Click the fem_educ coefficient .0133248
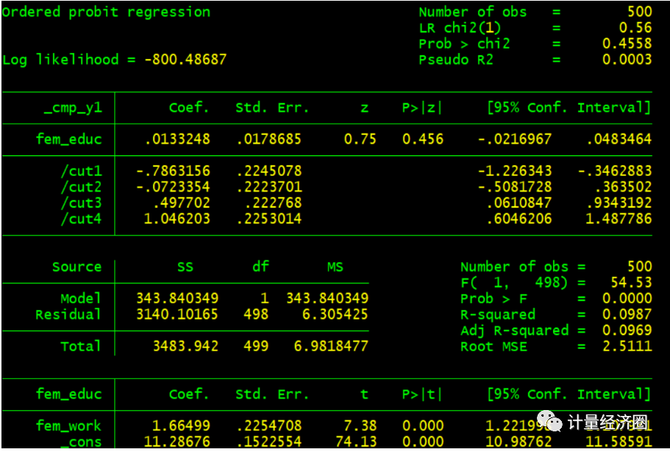Screen dimensions: 670x452 coord(177,139)
